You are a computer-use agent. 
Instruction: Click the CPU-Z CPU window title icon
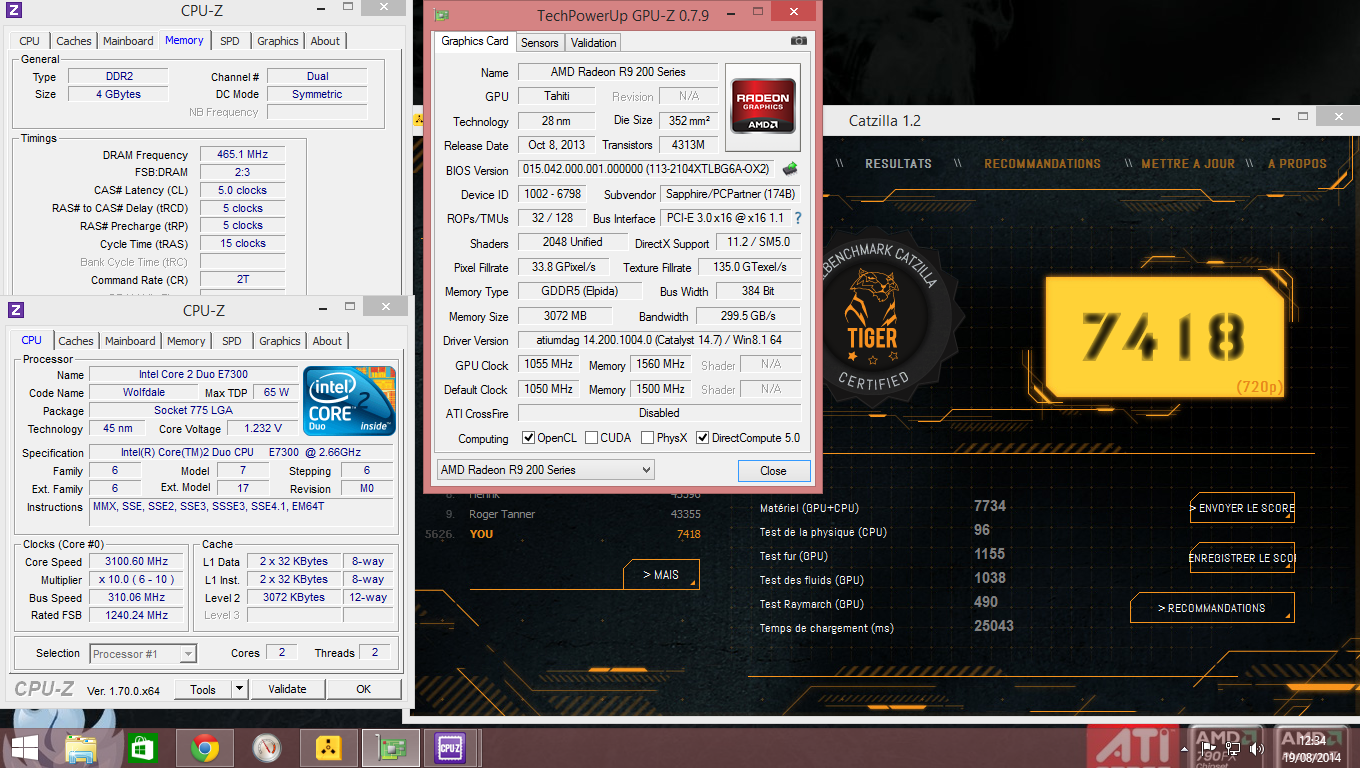(x=14, y=310)
